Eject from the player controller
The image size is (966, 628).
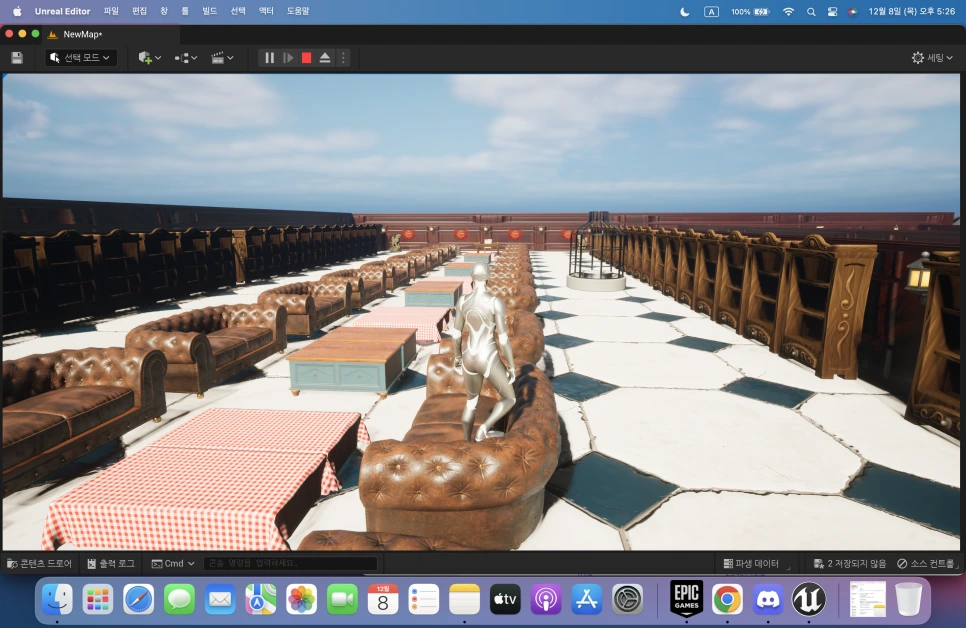(325, 57)
